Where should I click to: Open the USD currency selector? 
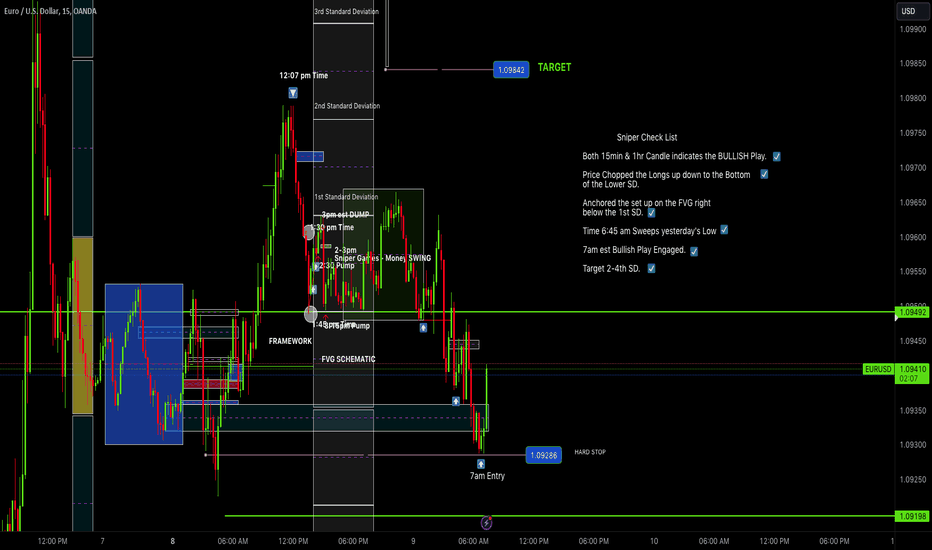912,11
